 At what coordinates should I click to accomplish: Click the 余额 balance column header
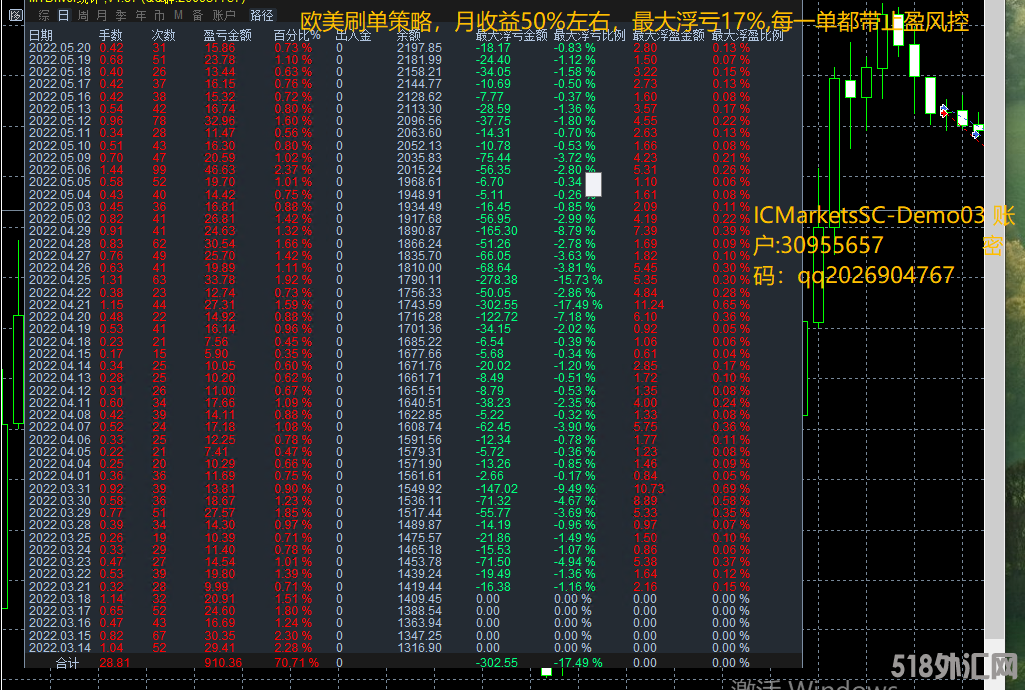point(408,35)
